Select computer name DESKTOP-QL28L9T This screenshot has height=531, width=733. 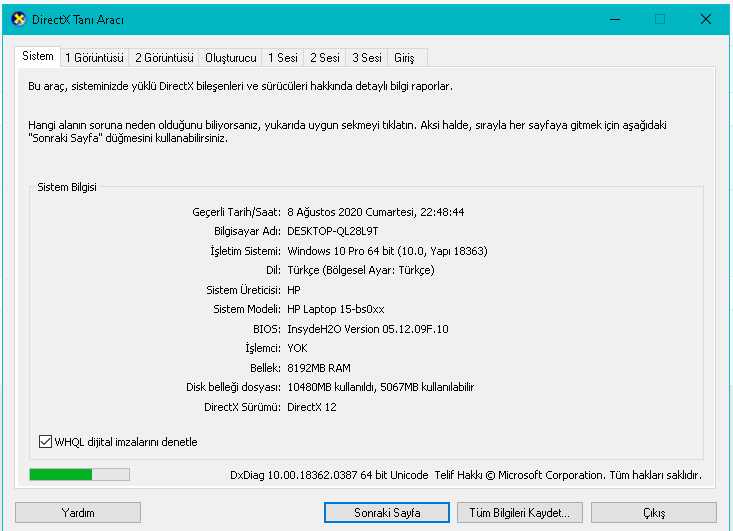click(333, 231)
